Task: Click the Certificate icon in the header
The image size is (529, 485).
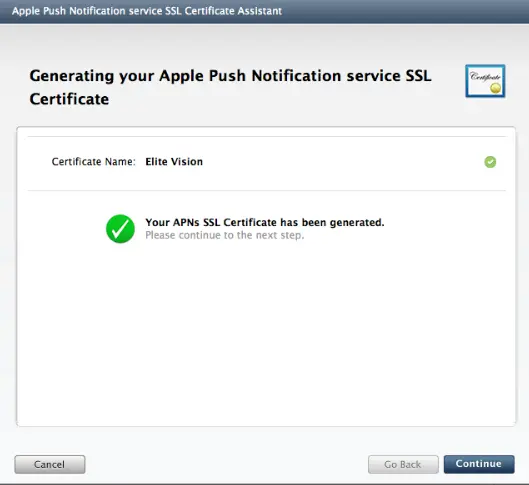Action: pyautogui.click(x=485, y=81)
